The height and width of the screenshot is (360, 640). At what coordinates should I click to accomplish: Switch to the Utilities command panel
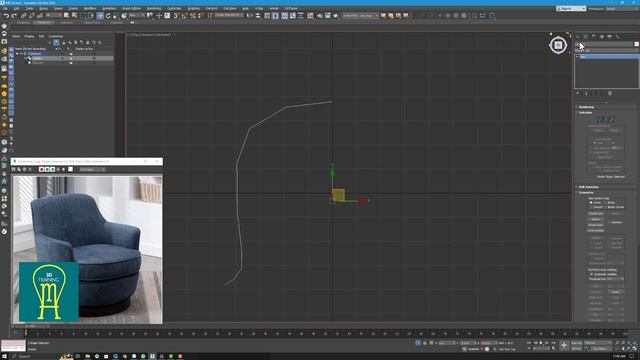618,36
